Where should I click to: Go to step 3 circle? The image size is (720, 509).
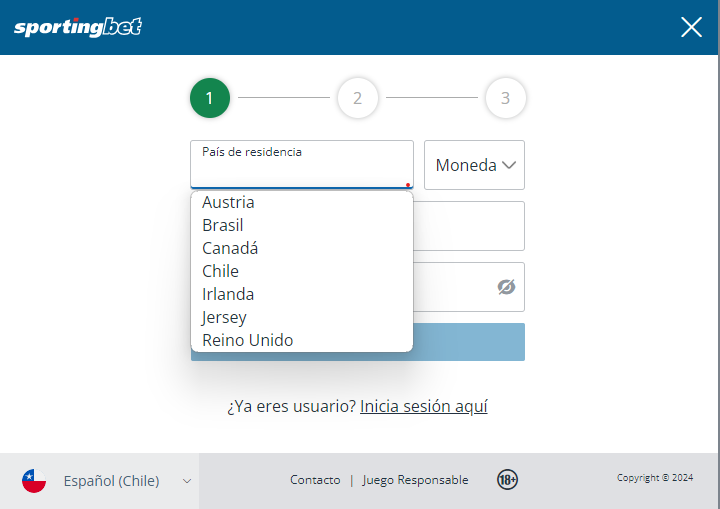coord(505,98)
